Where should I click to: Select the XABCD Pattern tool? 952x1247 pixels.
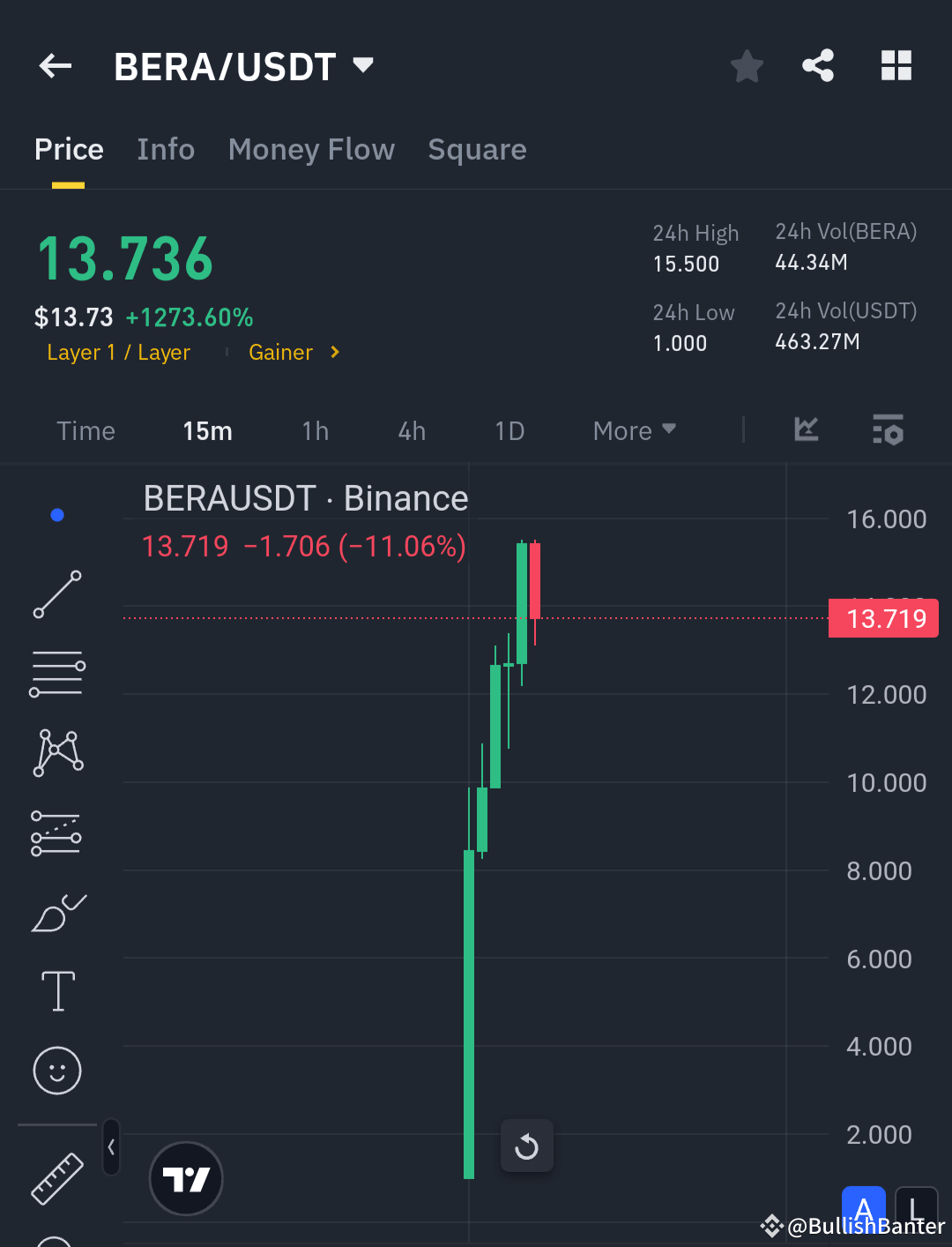56,750
